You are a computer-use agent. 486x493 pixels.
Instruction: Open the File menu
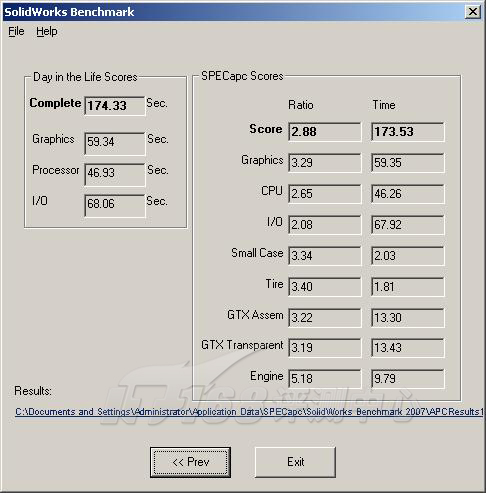coord(16,32)
